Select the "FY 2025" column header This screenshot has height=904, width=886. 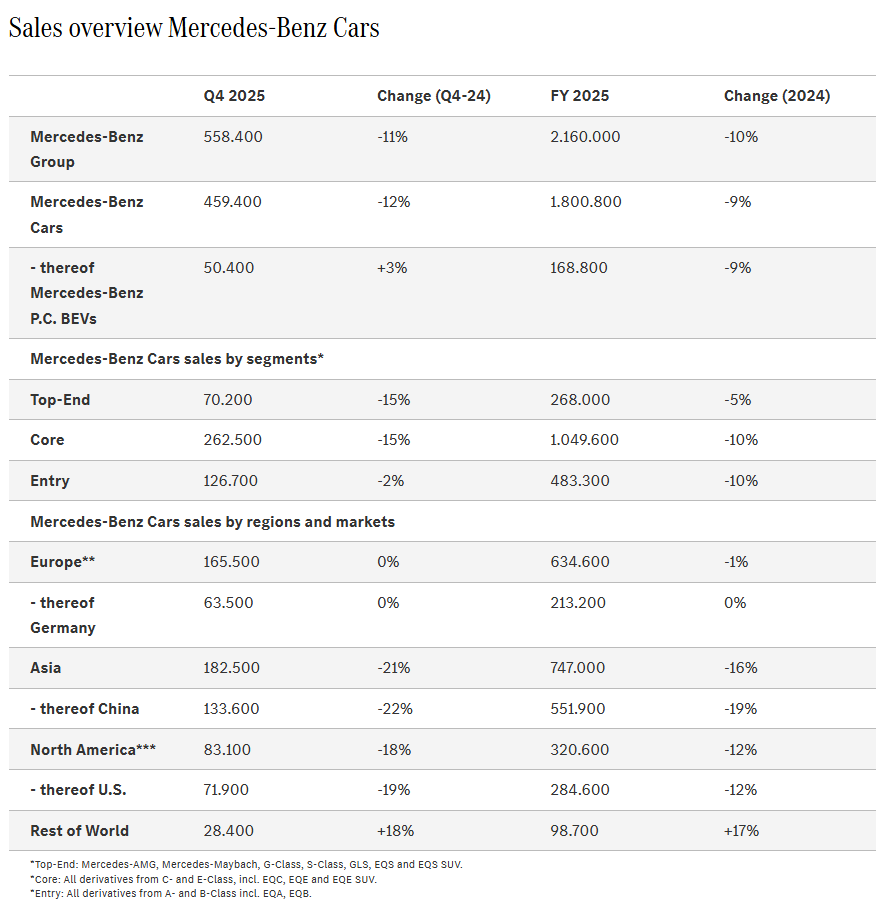coord(579,96)
